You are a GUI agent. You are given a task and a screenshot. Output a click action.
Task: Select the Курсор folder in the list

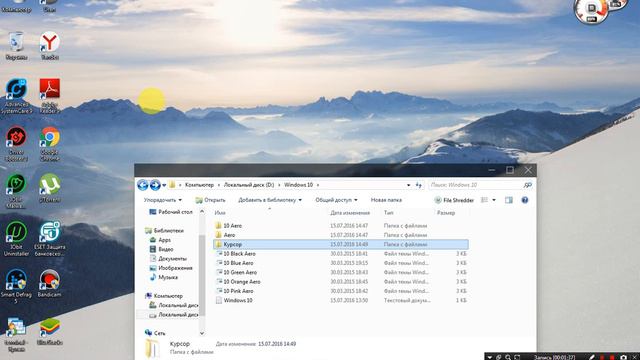point(341,244)
